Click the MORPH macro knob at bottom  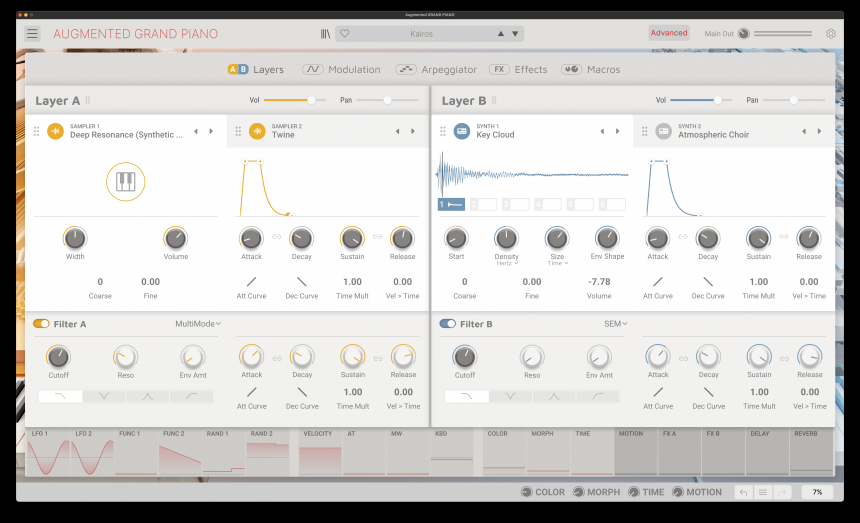click(579, 492)
